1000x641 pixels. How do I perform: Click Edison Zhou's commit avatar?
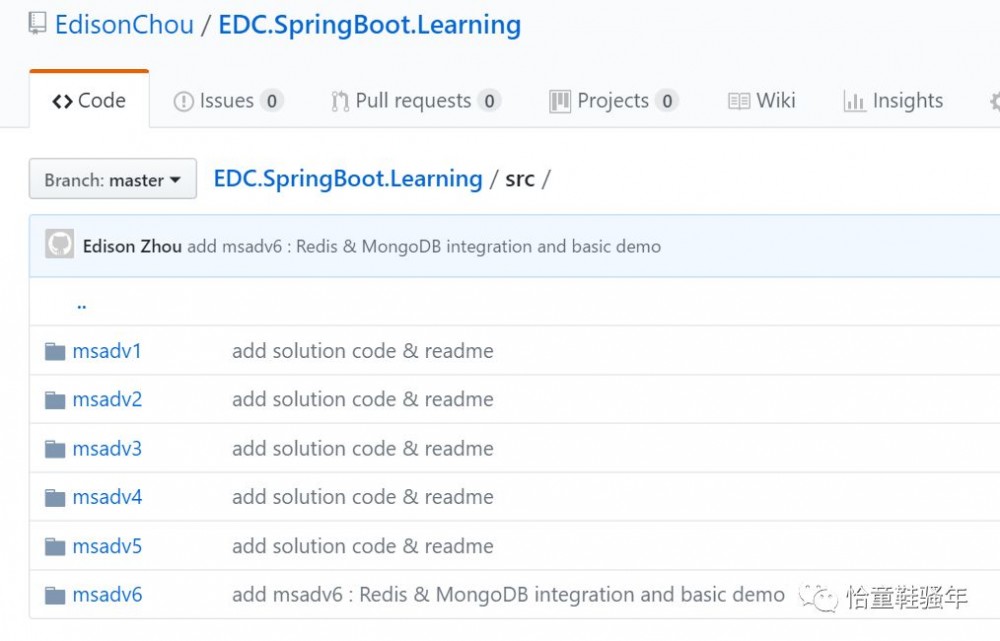pos(59,245)
